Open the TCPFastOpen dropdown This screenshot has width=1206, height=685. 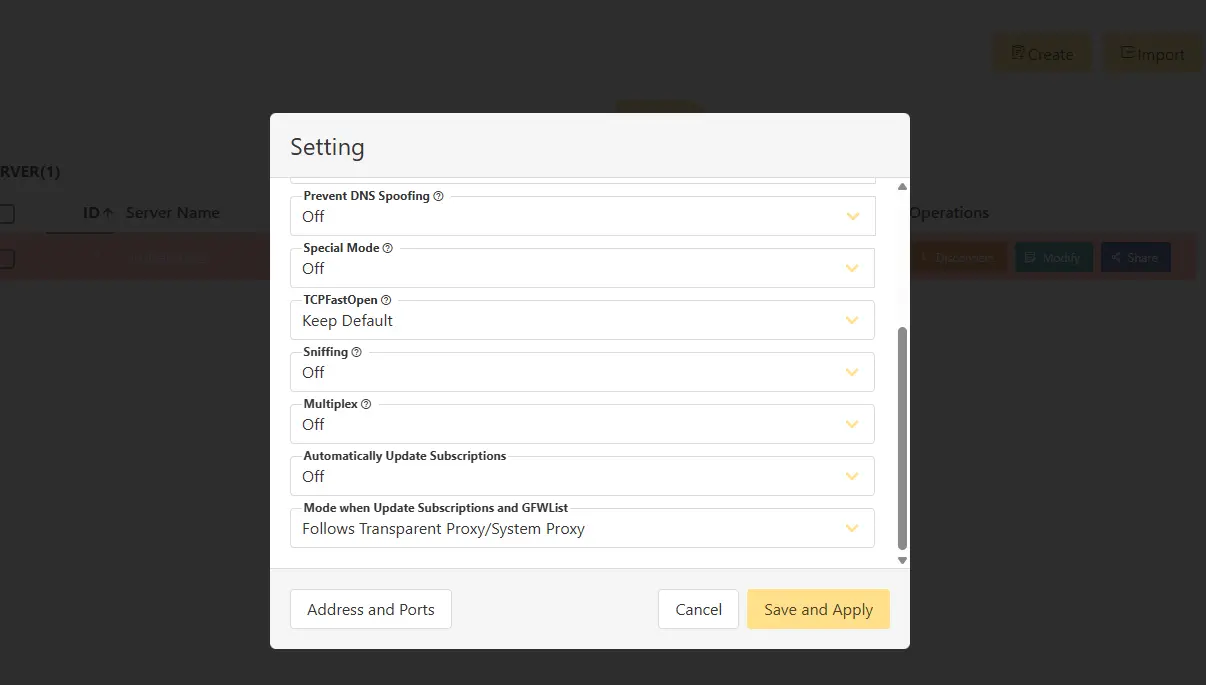tap(582, 320)
